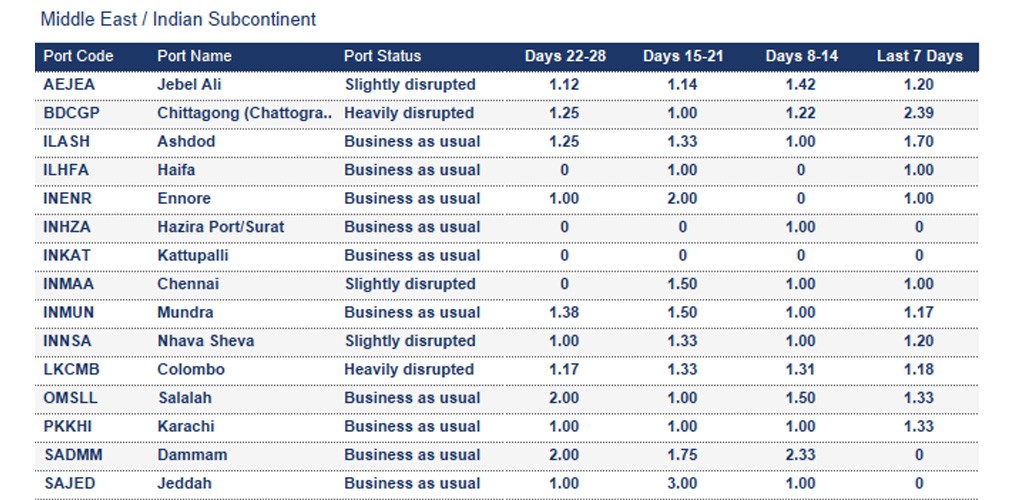
Task: Click Dammam's Days 8-14 value 2.33
Action: pos(800,455)
